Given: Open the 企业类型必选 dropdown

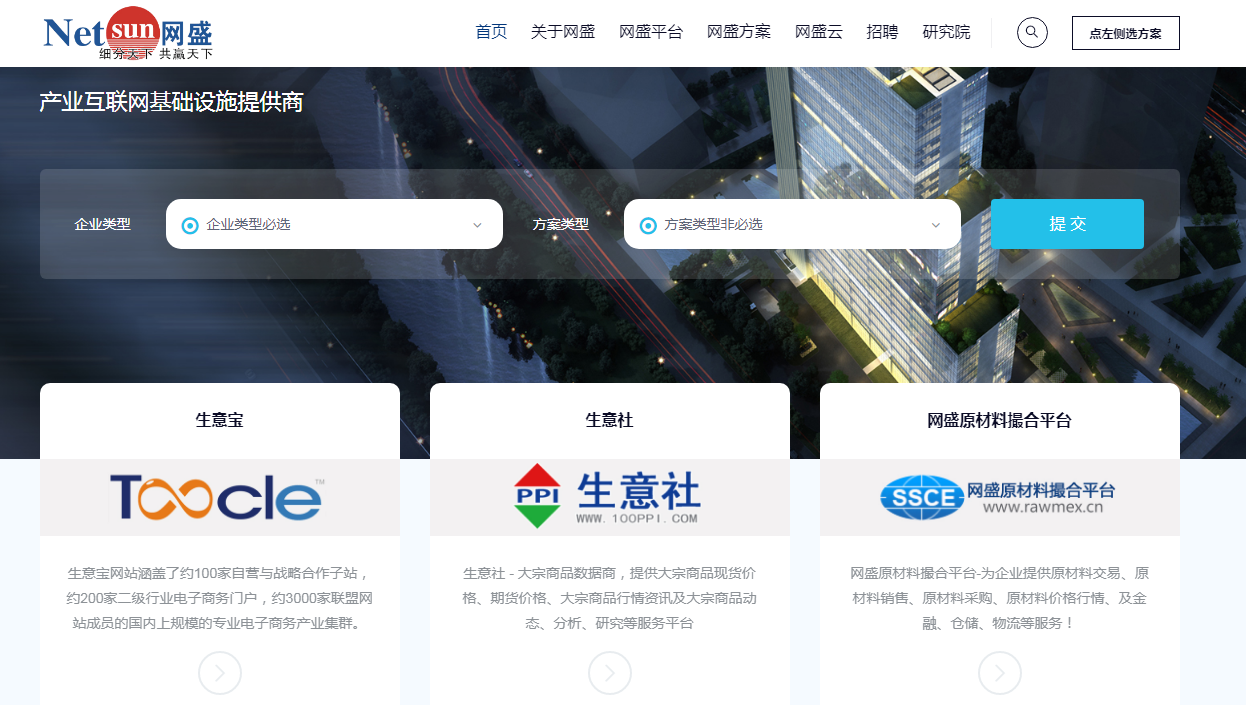Looking at the screenshot, I should click(333, 224).
